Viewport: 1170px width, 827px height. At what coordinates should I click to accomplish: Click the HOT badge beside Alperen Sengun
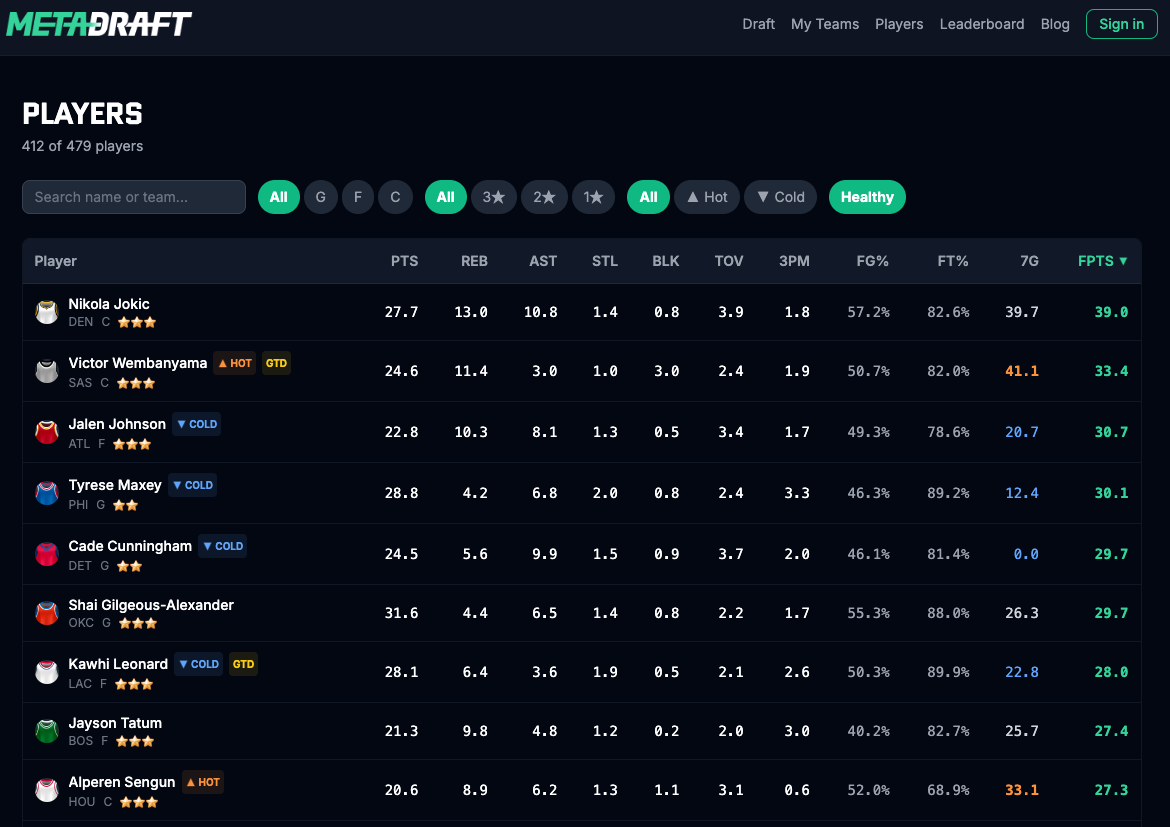tap(203, 782)
